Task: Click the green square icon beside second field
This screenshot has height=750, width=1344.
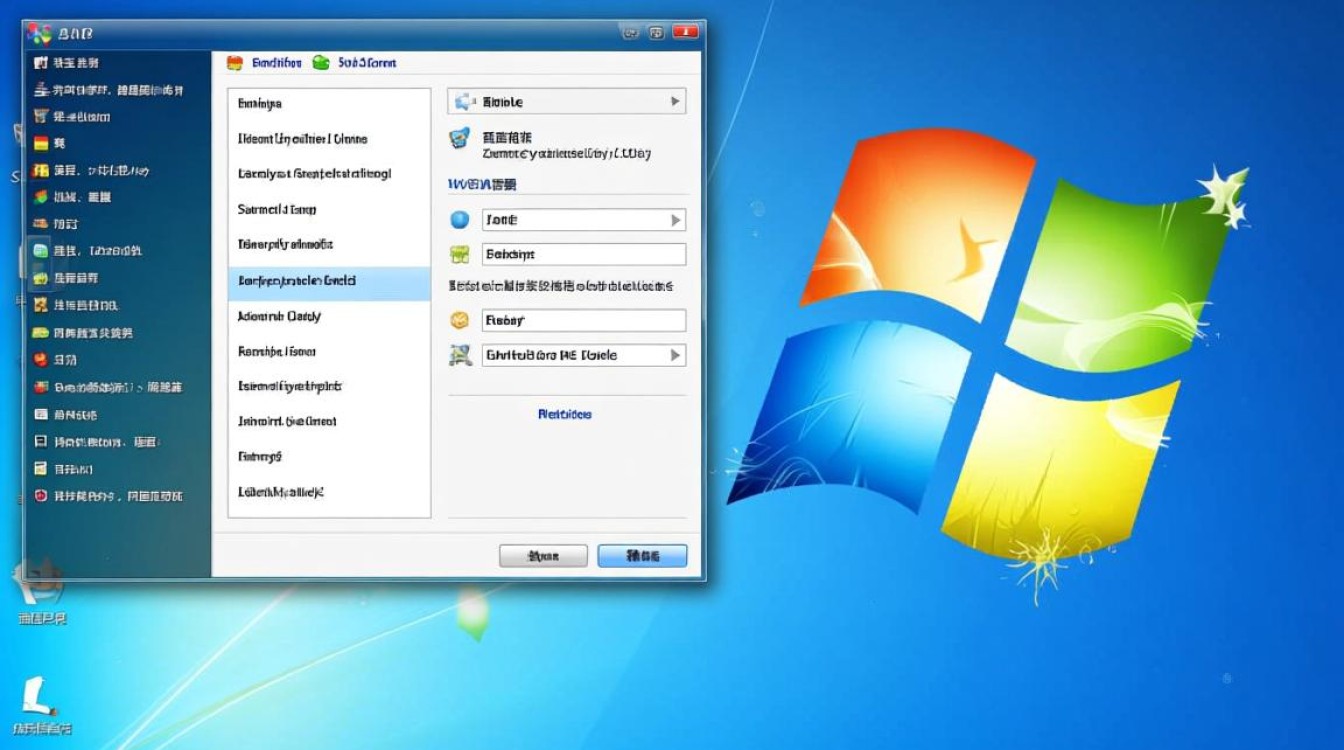Action: pyautogui.click(x=460, y=254)
